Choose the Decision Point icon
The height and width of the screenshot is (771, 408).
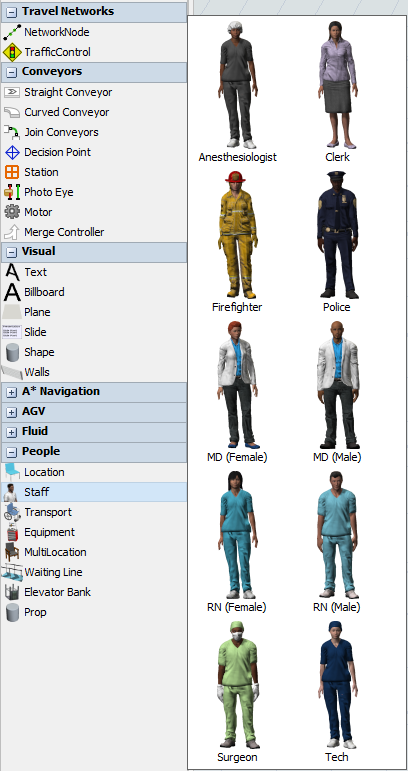click(x=12, y=152)
